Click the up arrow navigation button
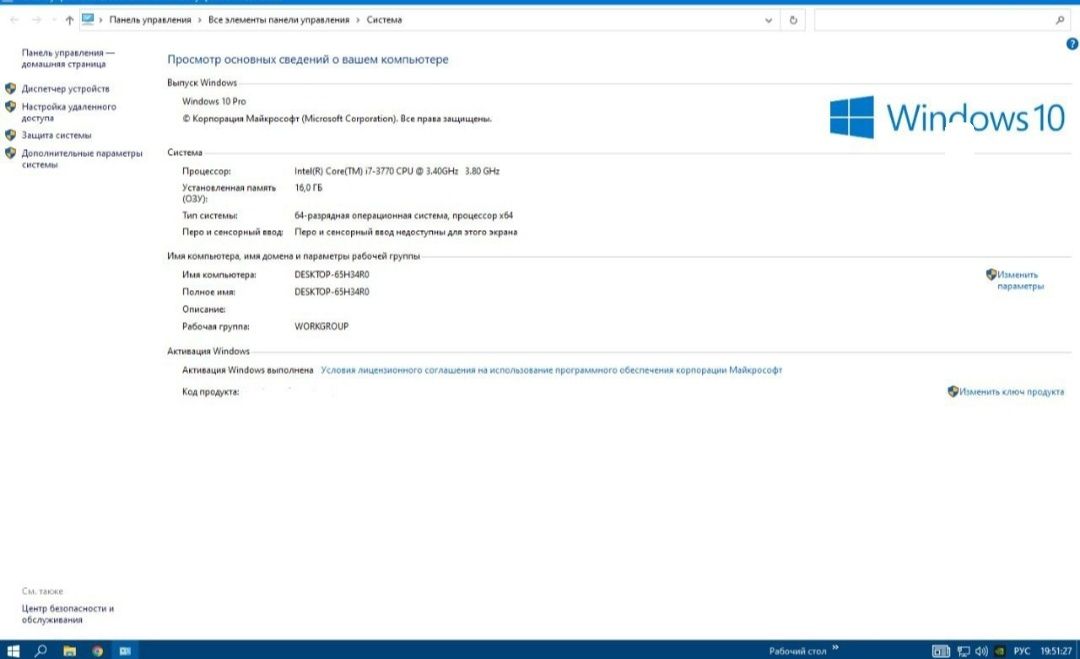This screenshot has height=659, width=1080. (x=69, y=20)
